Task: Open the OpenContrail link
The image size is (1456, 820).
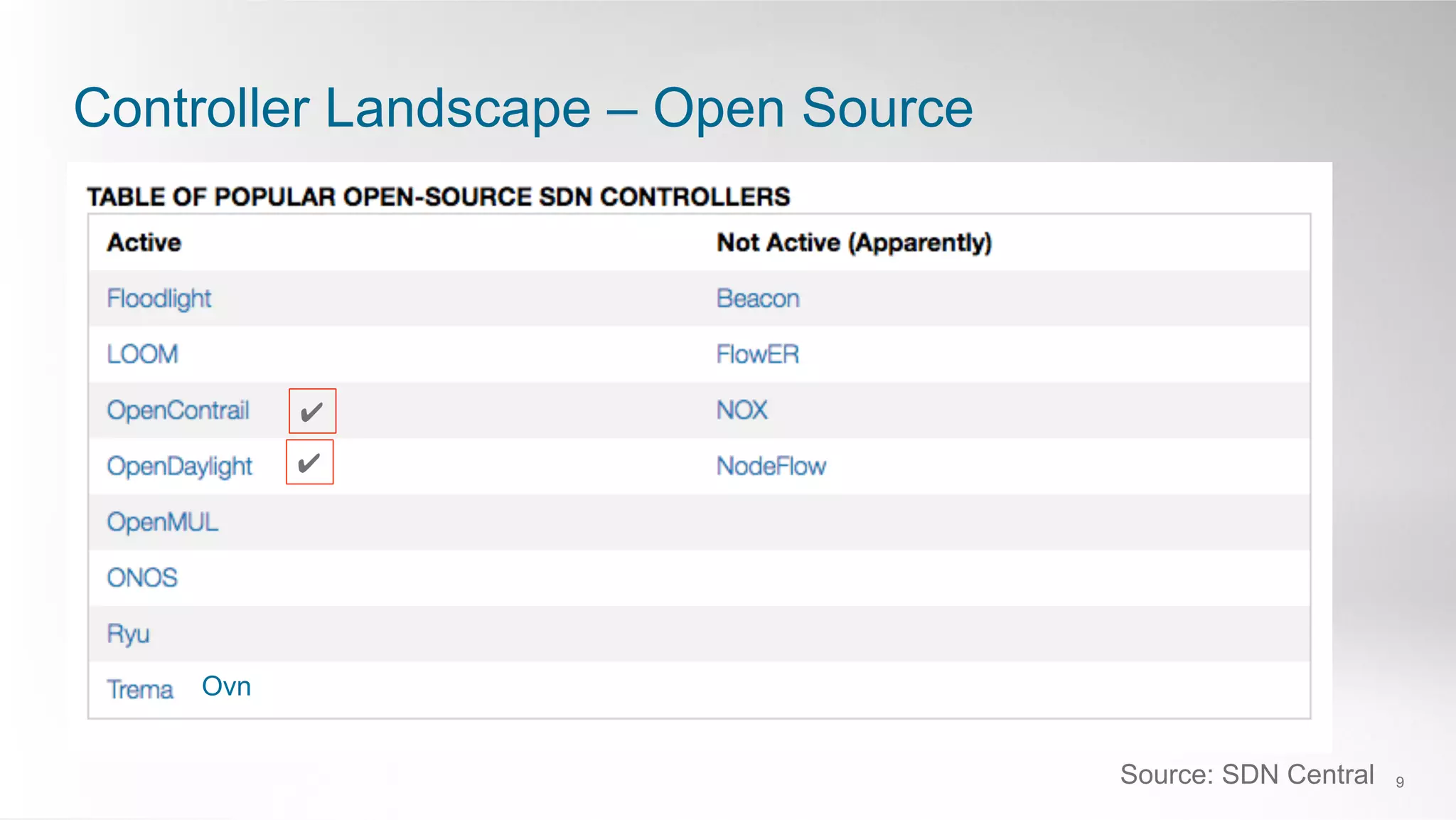Action: click(x=178, y=410)
